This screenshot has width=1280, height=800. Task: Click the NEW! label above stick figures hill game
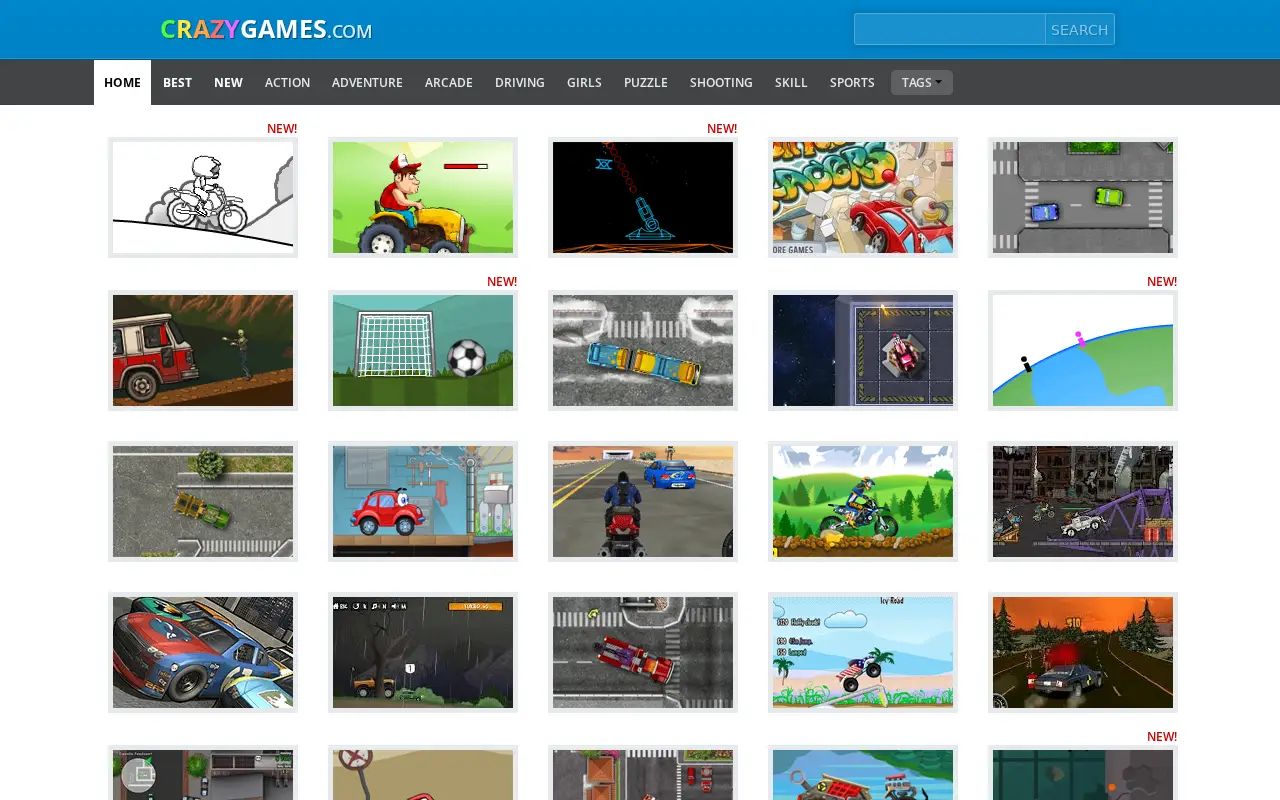pos(1162,282)
